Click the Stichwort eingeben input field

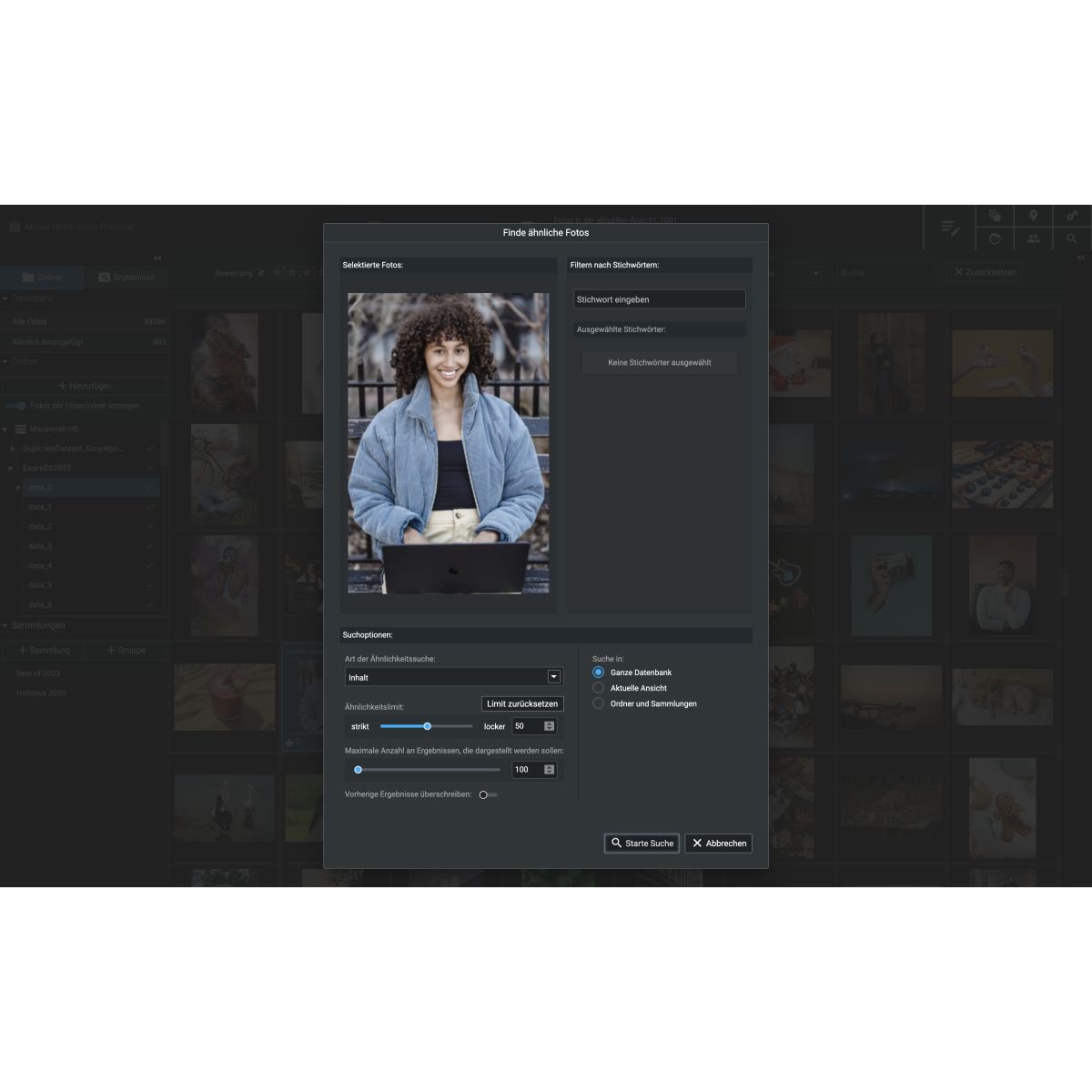click(x=659, y=299)
